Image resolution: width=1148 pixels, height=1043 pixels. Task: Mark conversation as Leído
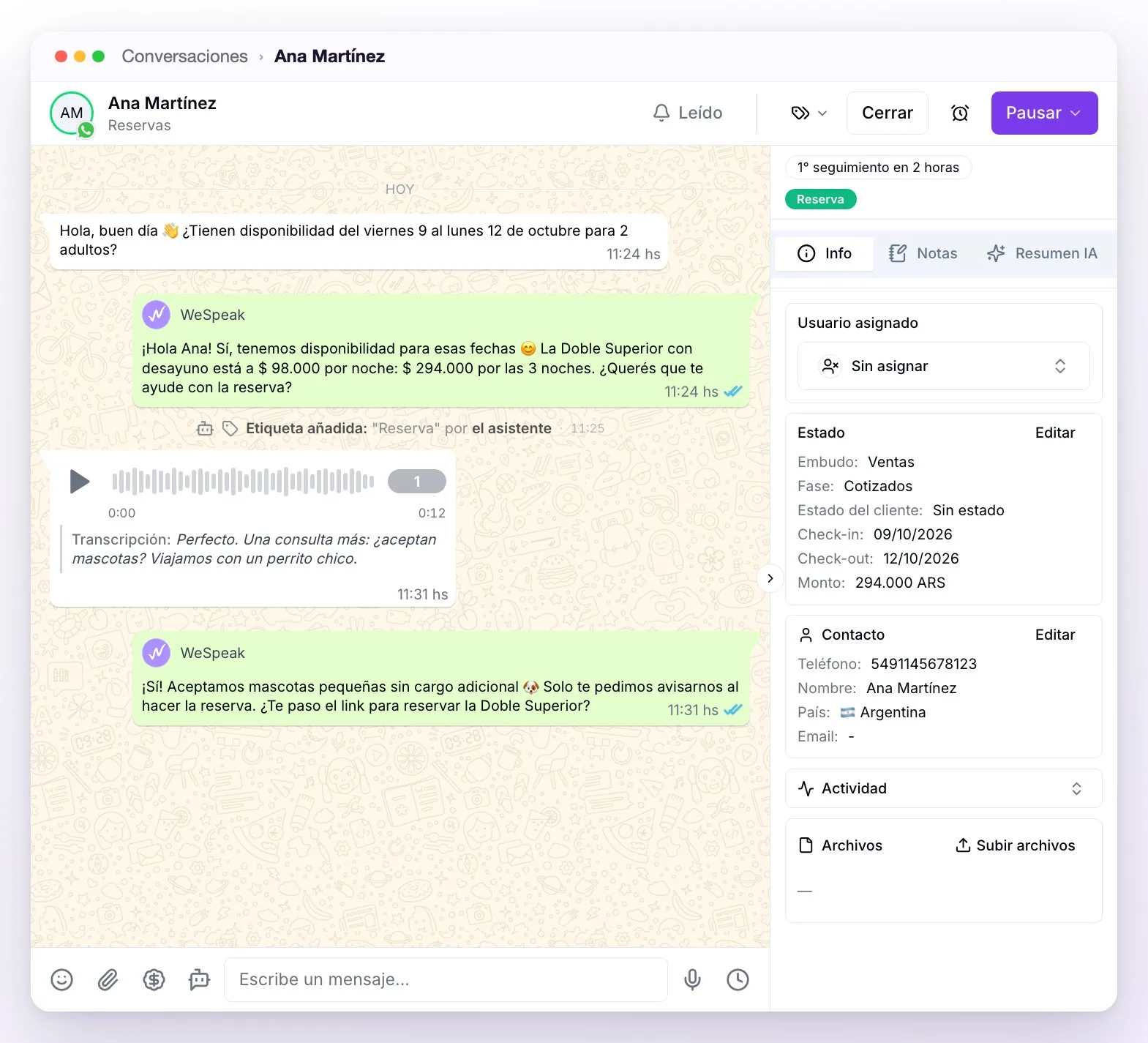click(x=687, y=113)
